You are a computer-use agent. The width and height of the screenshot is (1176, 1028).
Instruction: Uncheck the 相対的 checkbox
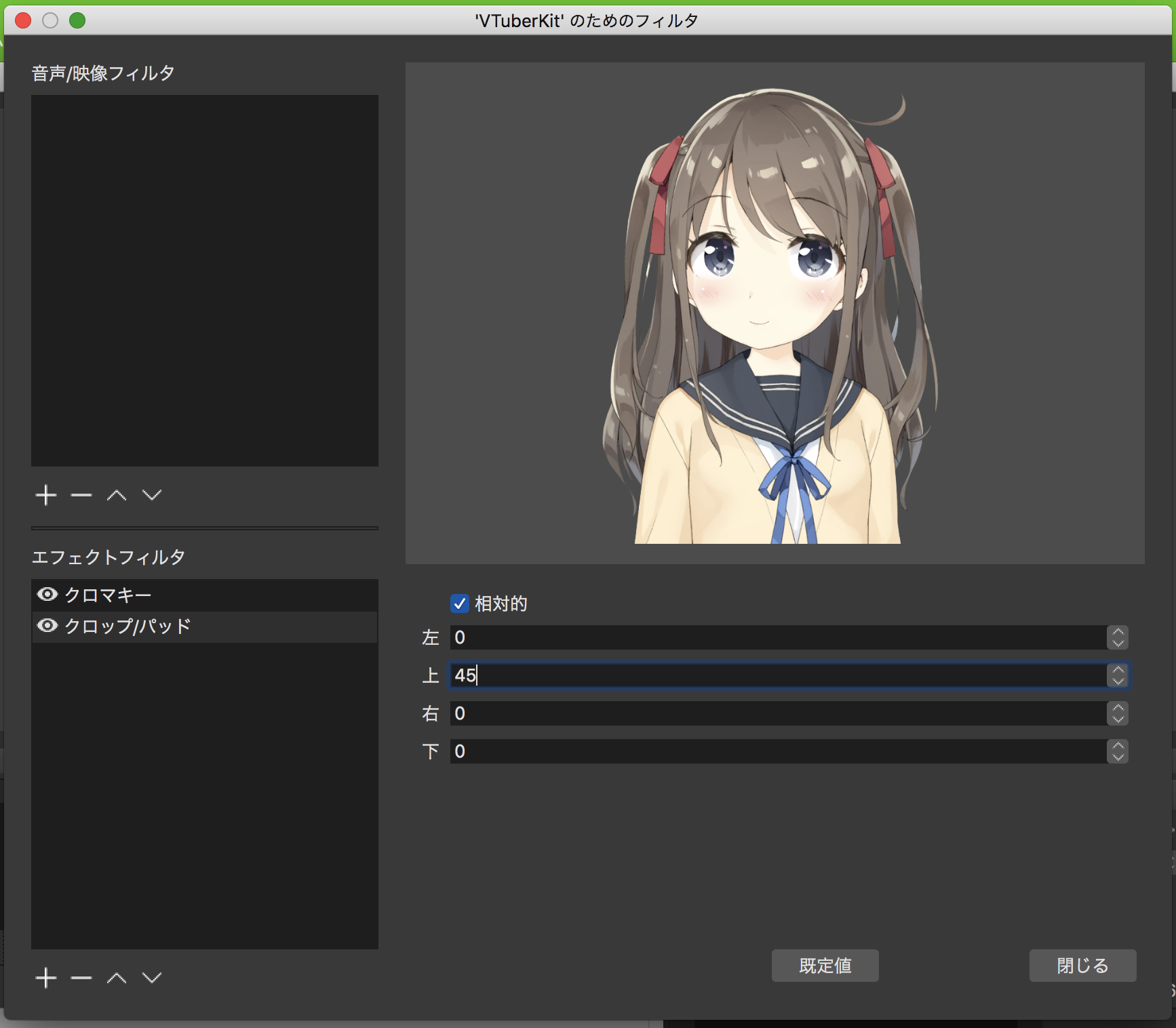(460, 604)
